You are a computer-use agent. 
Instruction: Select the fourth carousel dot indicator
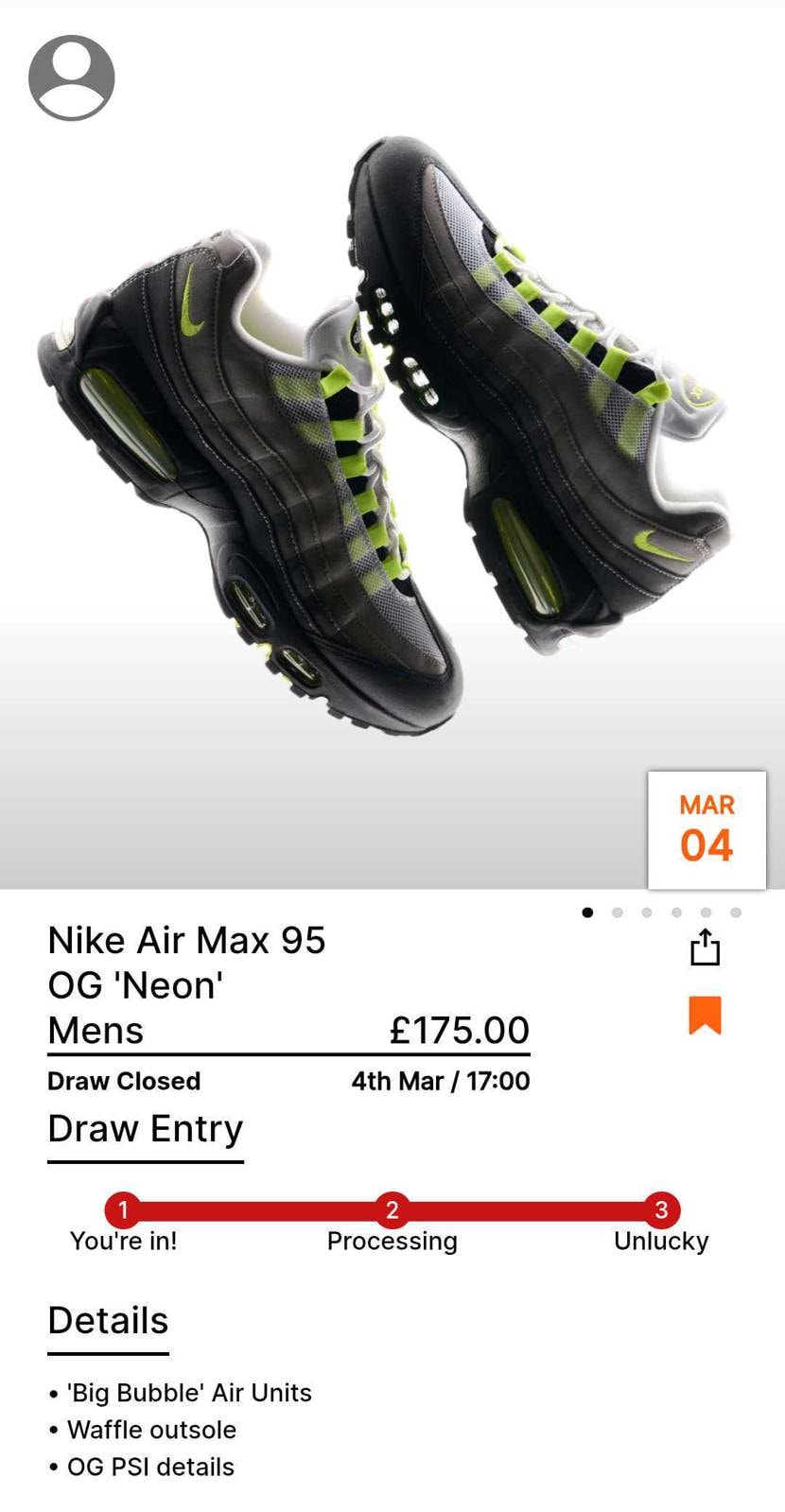(x=676, y=912)
